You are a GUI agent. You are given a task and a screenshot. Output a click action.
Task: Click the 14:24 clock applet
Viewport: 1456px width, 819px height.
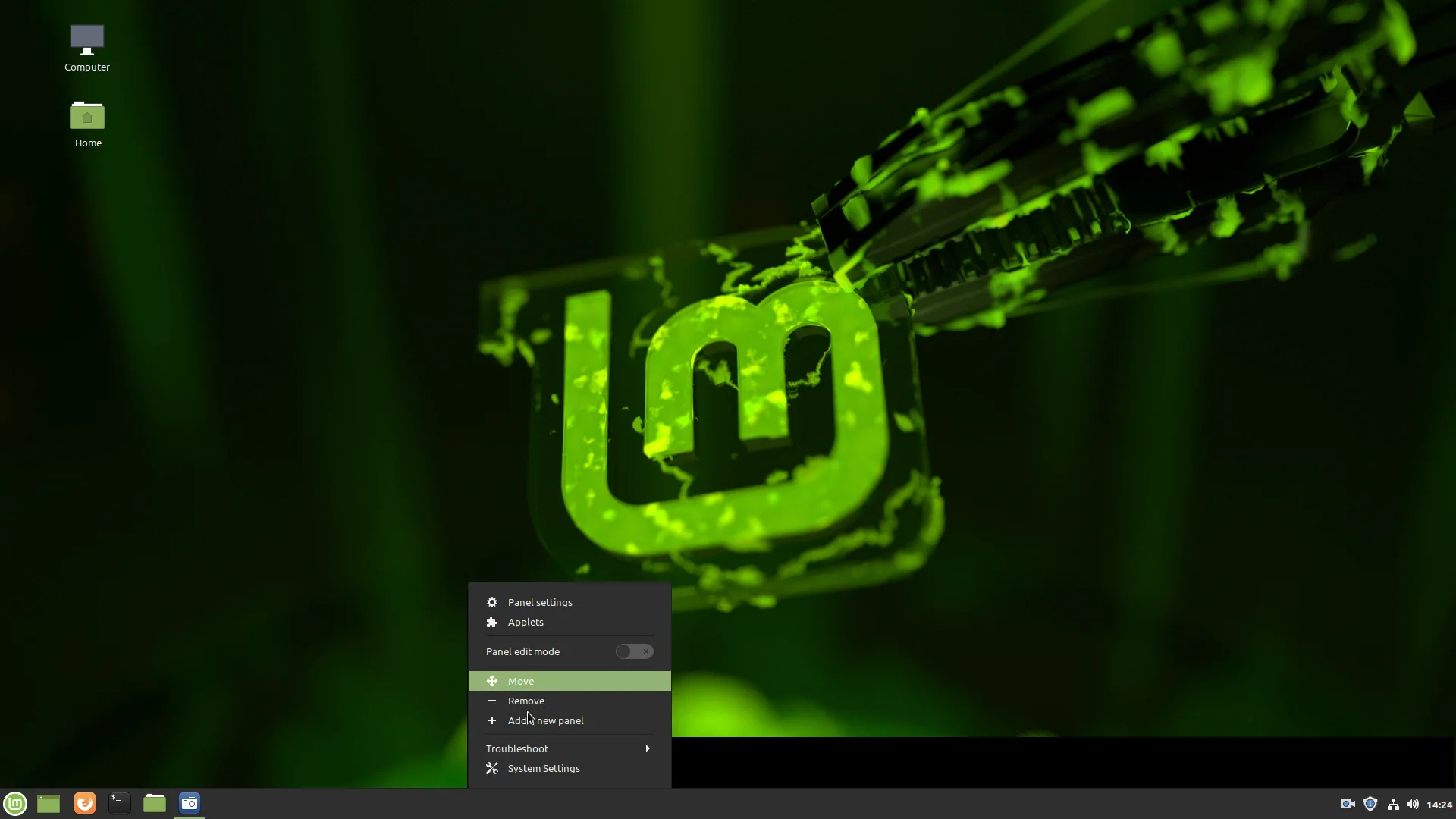pos(1439,804)
